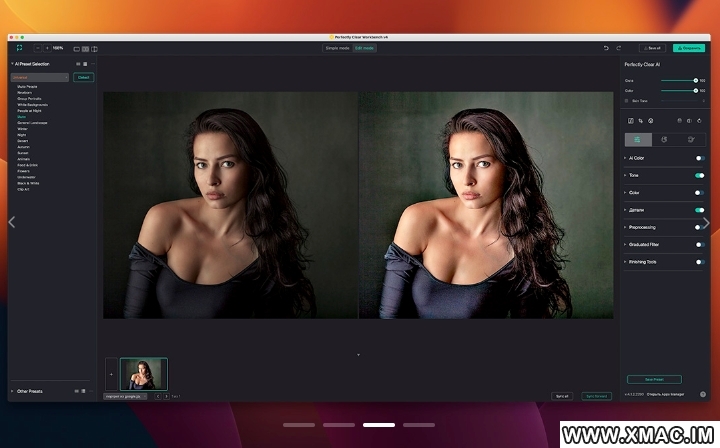Select the crop tool icon
This screenshot has width=720, height=448.
point(641,121)
